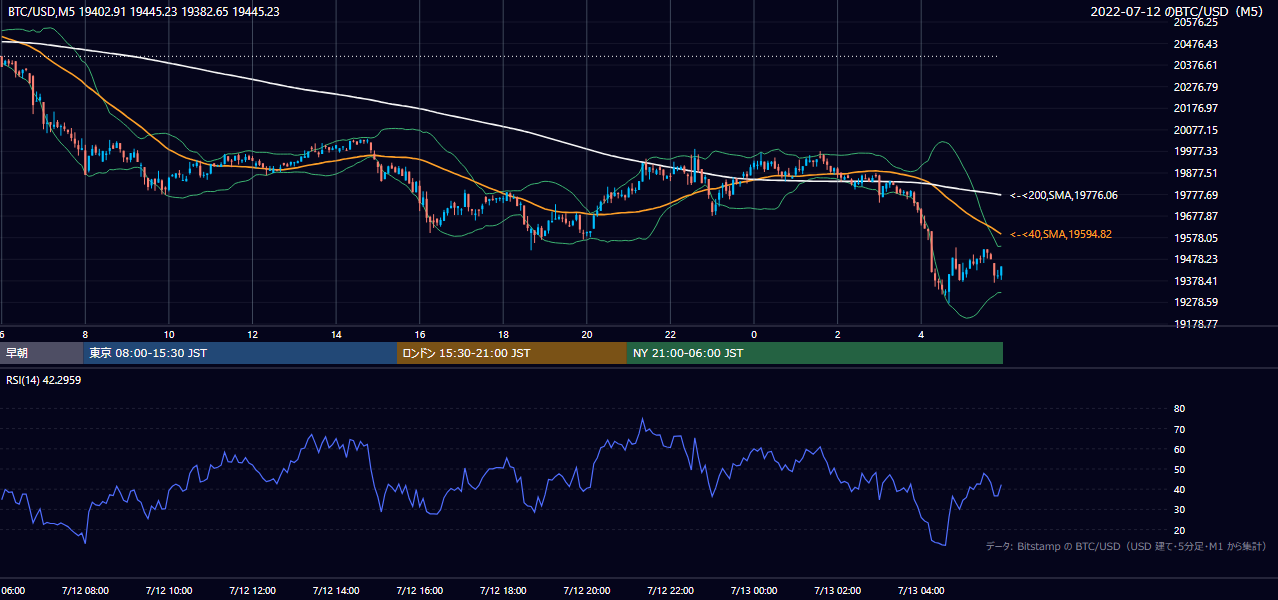Viewport: 1278px width, 600px height.
Task: Click the NY 21:00-06:00 JST session bar
Action: (x=815, y=353)
